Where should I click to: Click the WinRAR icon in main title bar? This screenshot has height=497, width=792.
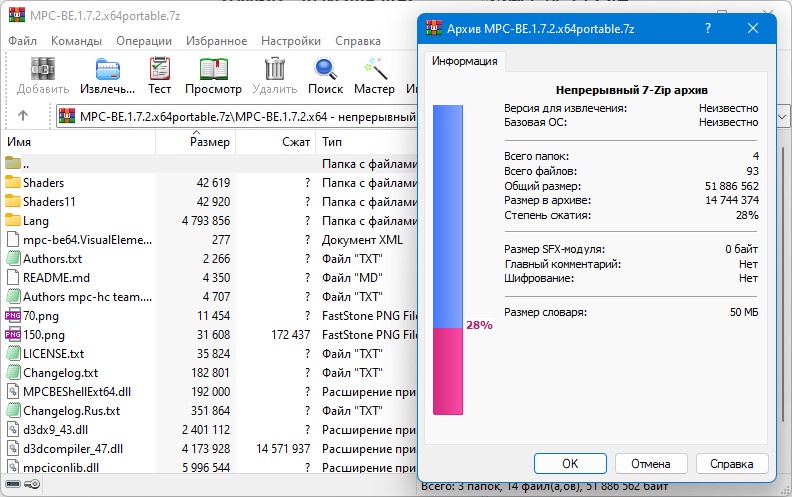[17, 15]
